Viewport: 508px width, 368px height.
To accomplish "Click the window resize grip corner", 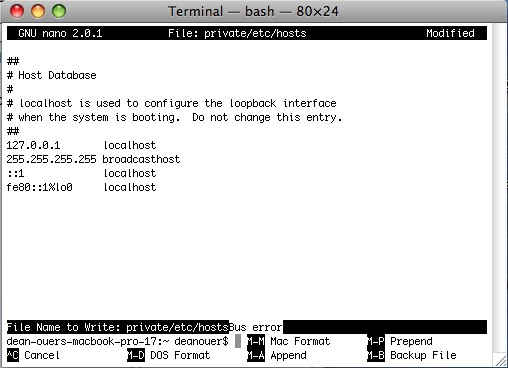I will pos(500,360).
